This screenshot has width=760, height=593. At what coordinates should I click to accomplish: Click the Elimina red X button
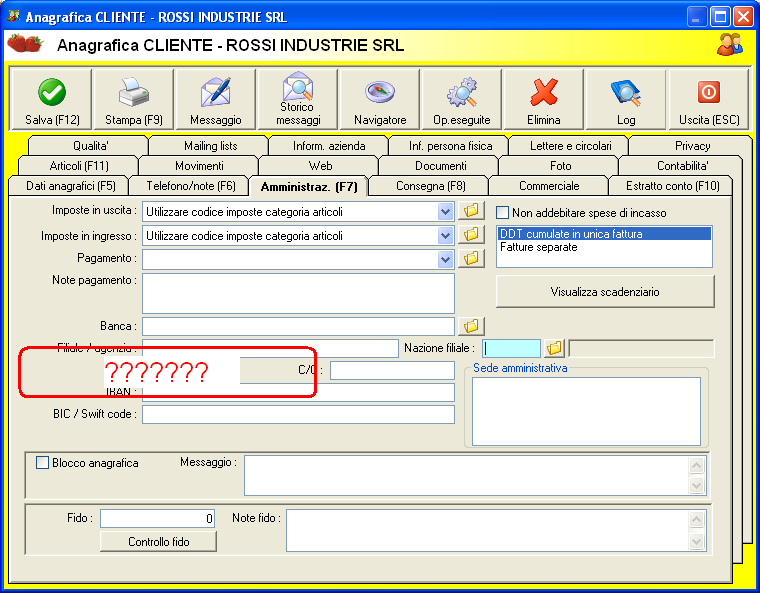tap(544, 100)
